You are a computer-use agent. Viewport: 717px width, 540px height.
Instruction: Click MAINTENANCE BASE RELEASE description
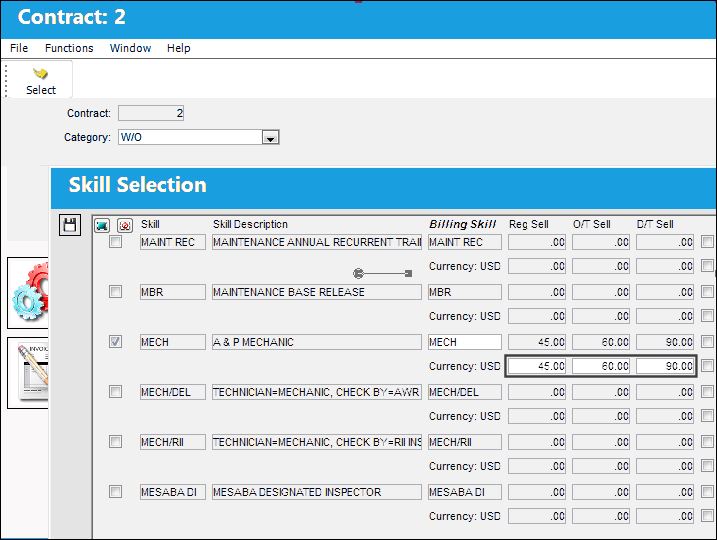pyautogui.click(x=317, y=292)
